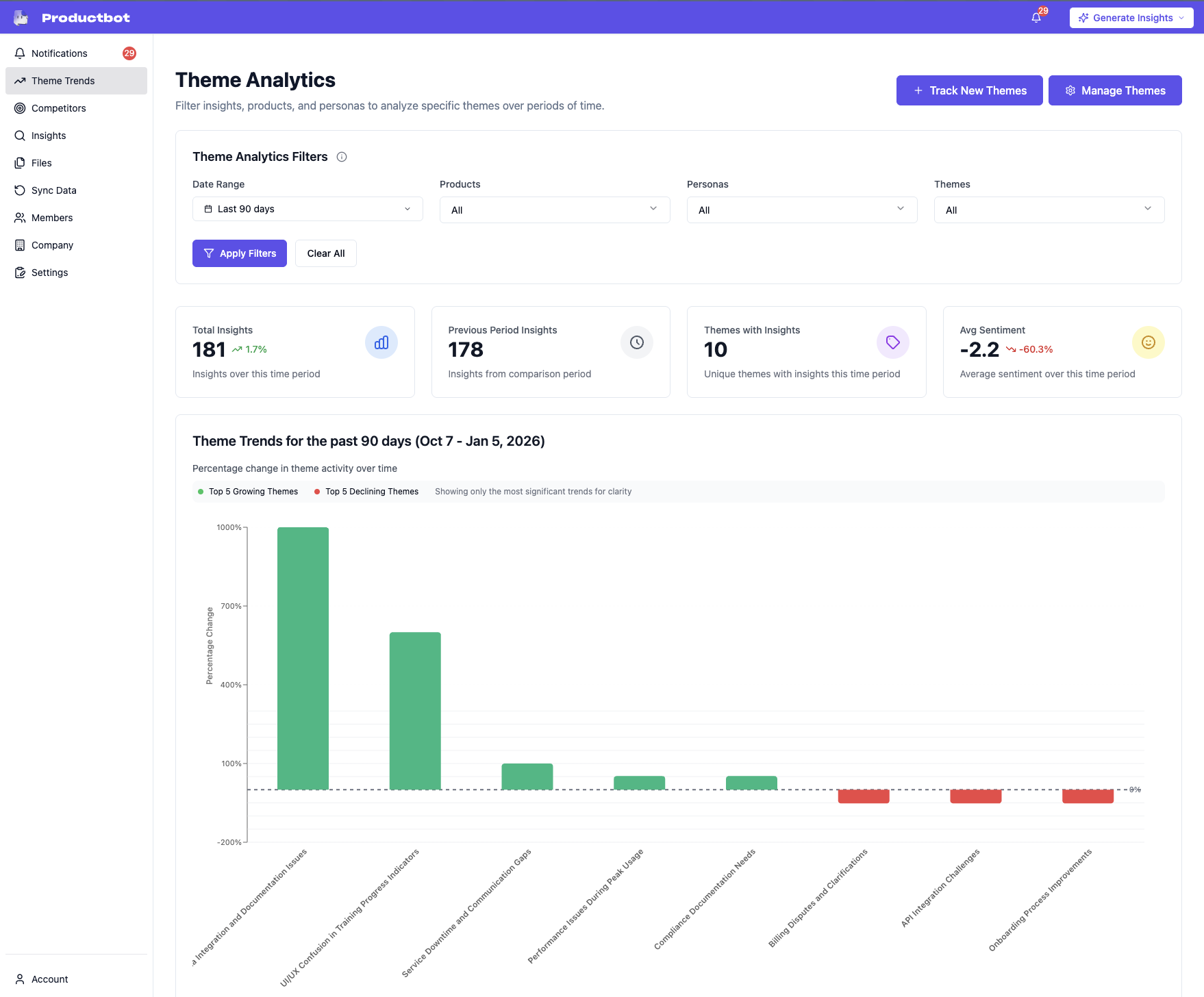The image size is (1204, 997).
Task: Click the tallest green chart bar
Action: click(303, 657)
